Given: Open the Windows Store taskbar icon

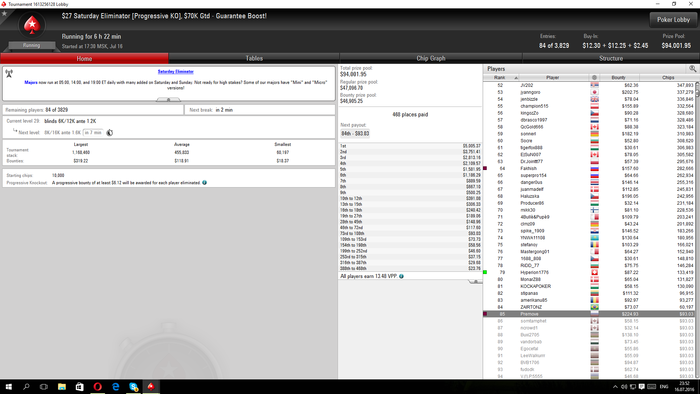Looking at the screenshot, I should tap(79, 387).
